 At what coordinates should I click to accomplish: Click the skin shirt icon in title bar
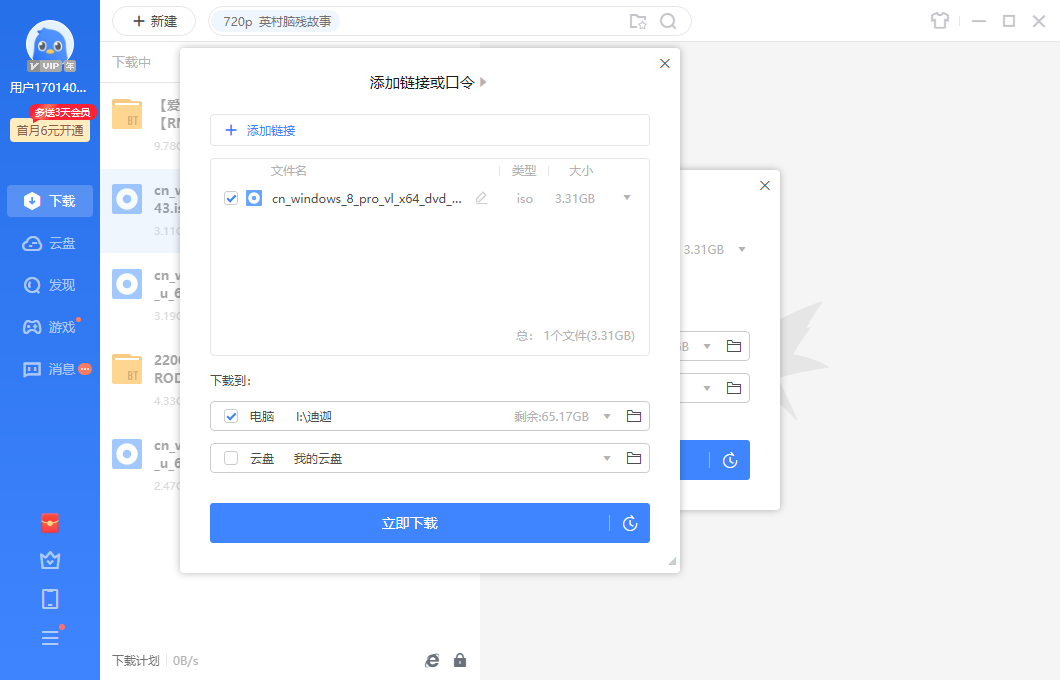coord(938,21)
